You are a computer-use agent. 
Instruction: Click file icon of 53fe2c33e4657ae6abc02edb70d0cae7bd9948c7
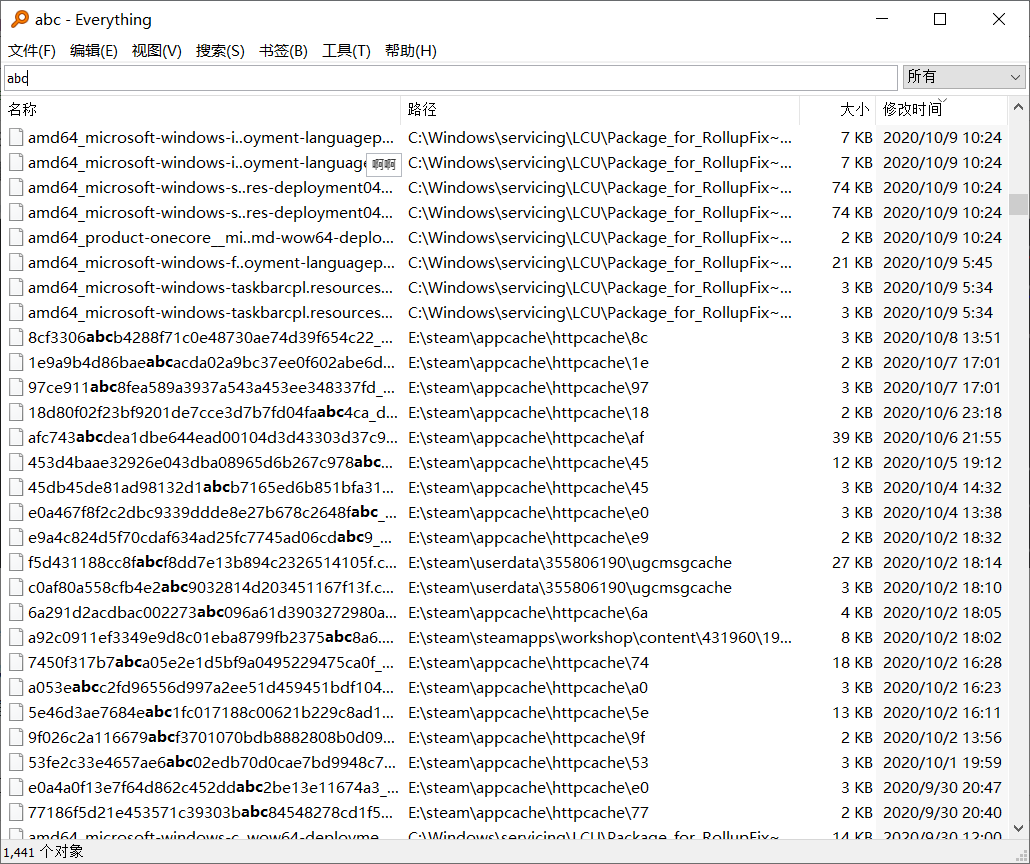[16, 762]
